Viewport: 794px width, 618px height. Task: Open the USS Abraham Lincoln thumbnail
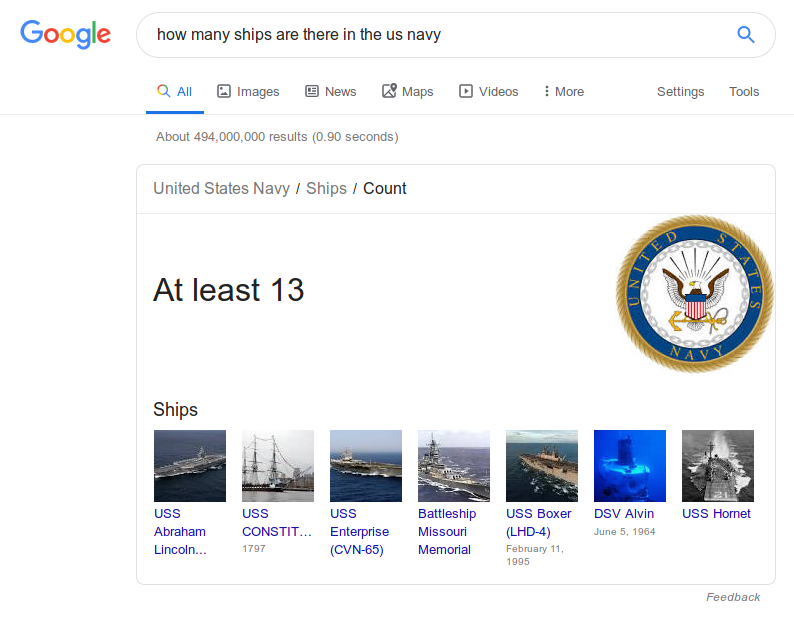coord(190,466)
